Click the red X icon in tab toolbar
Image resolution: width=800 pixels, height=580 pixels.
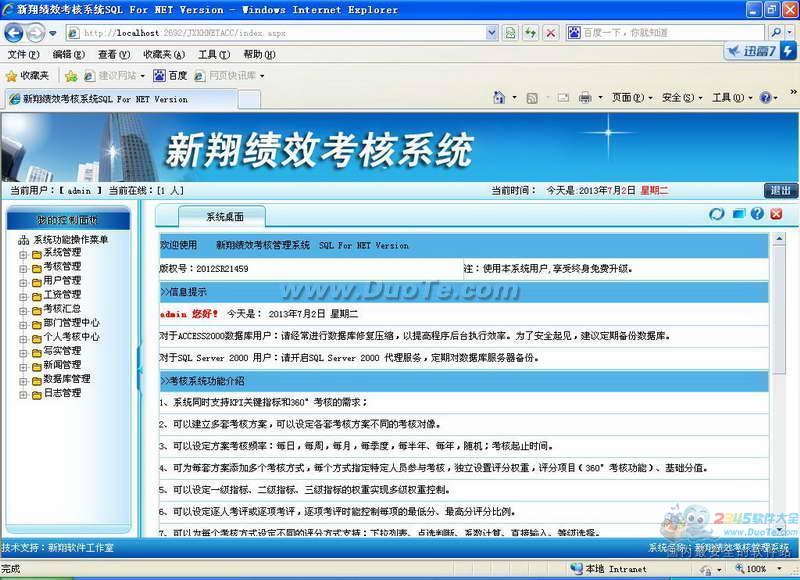coord(776,214)
